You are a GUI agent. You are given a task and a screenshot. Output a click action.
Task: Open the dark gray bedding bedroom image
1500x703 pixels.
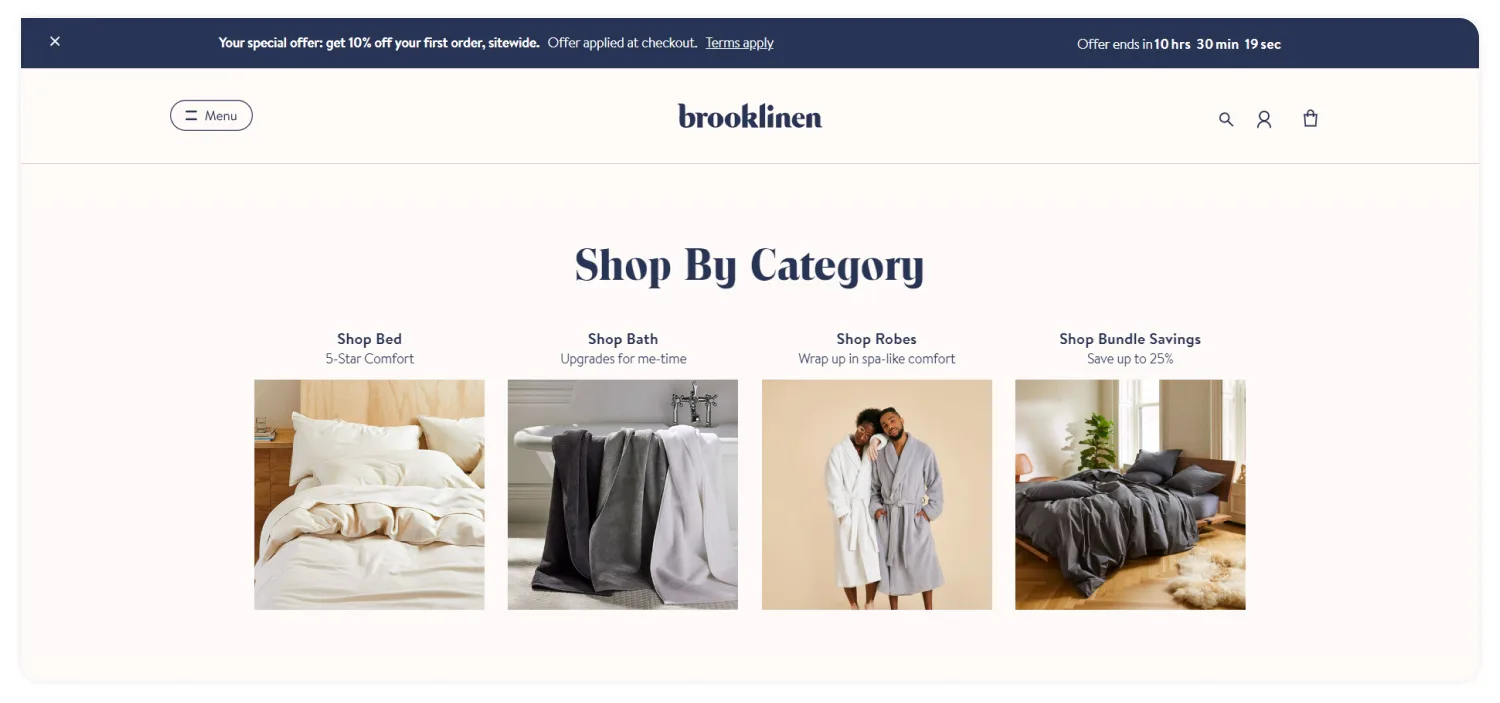1130,494
